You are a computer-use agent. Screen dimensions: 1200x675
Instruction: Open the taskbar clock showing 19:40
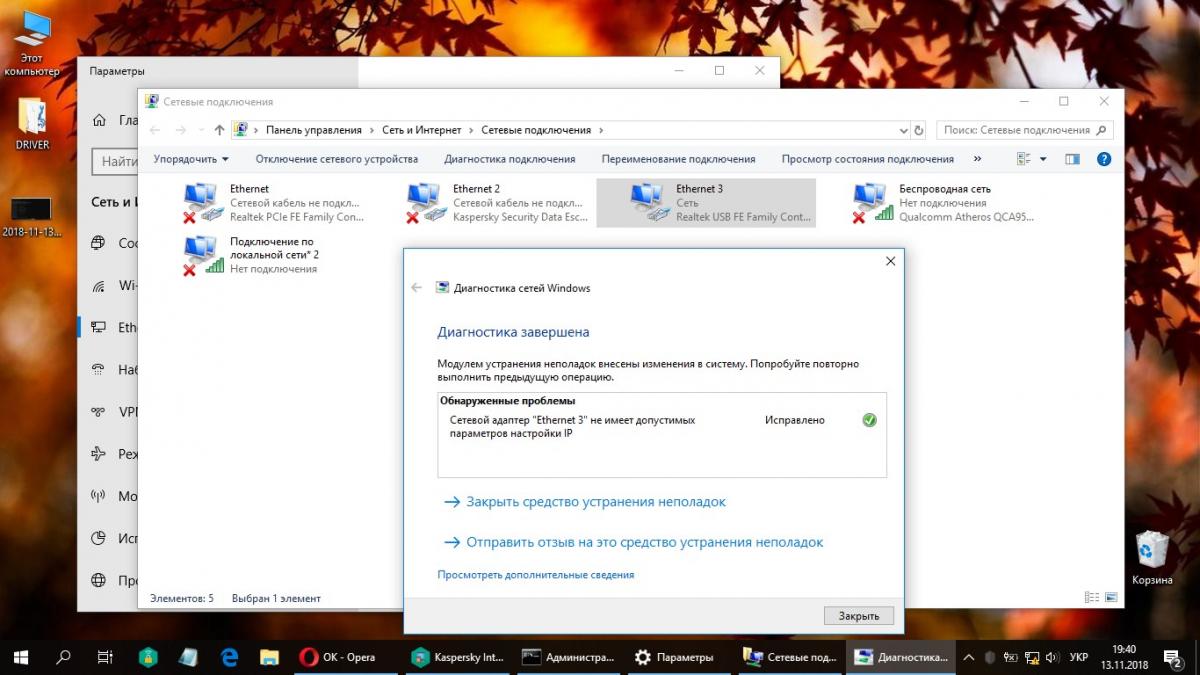point(1123,657)
